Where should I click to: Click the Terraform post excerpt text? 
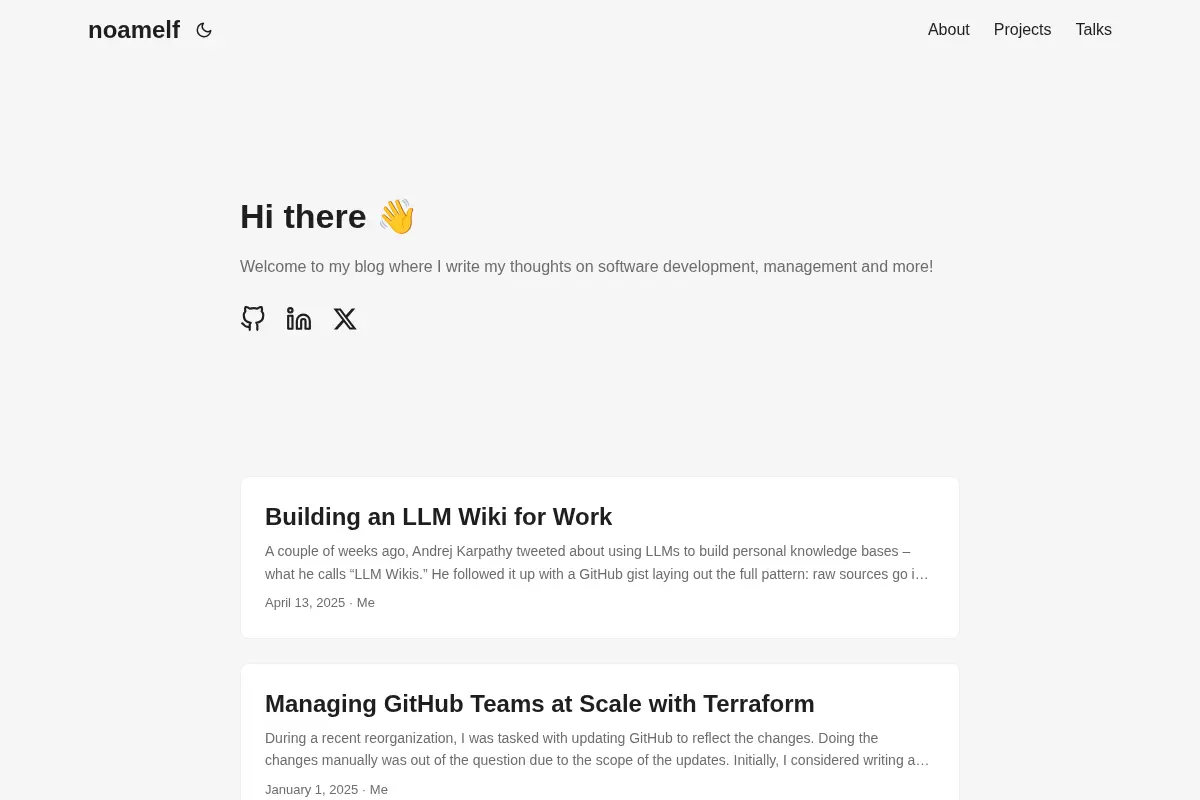pyautogui.click(x=598, y=749)
